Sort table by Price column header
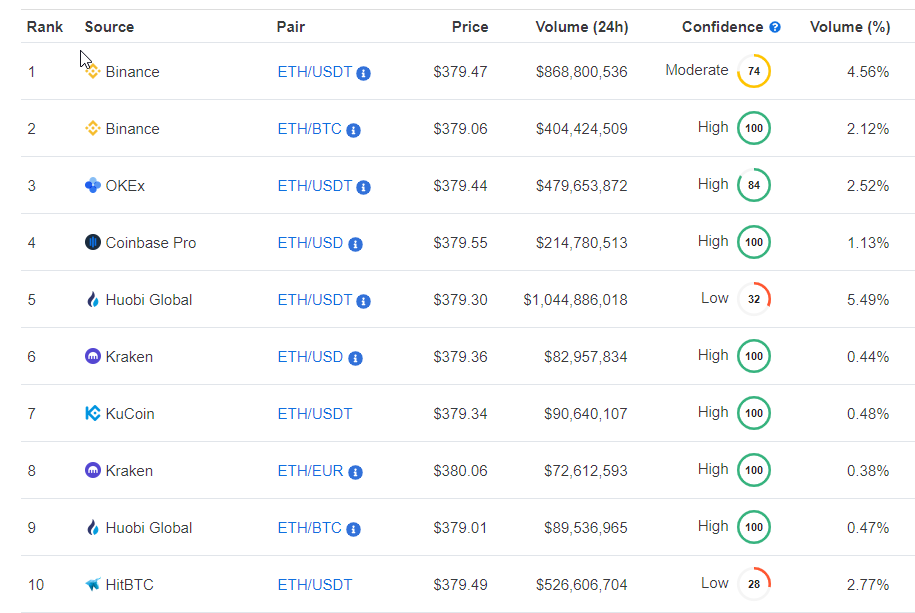 tap(470, 27)
